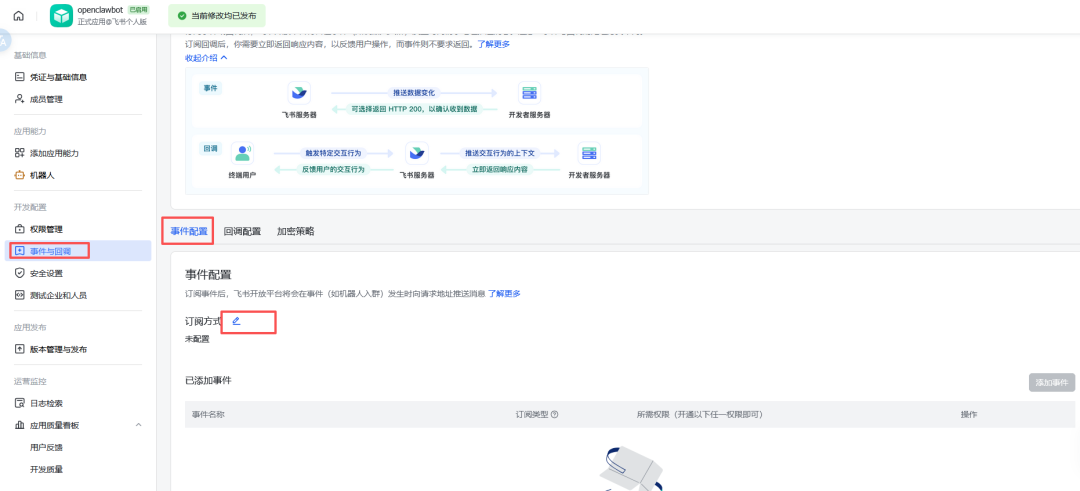
Task: Click 事件名称 column header
Action: coord(208,415)
